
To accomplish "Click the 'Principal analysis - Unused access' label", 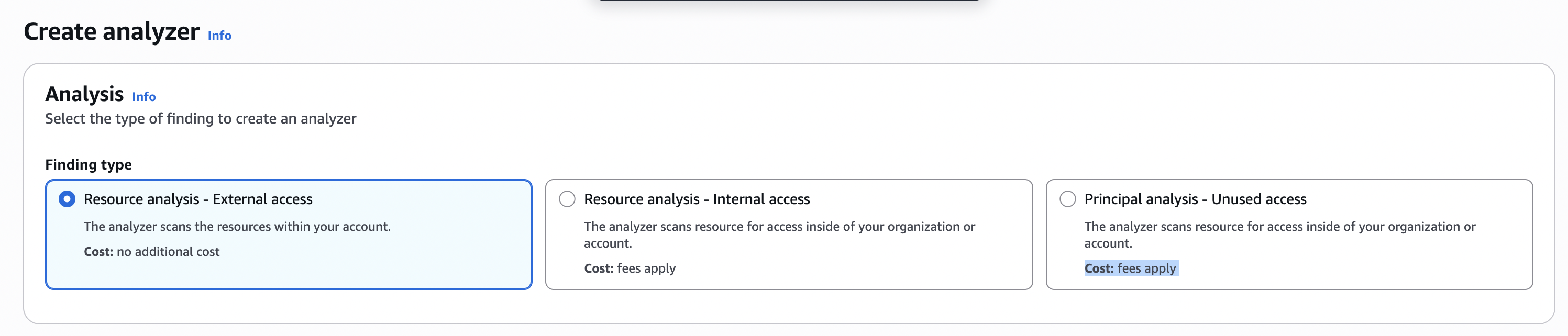I will click(x=1195, y=199).
